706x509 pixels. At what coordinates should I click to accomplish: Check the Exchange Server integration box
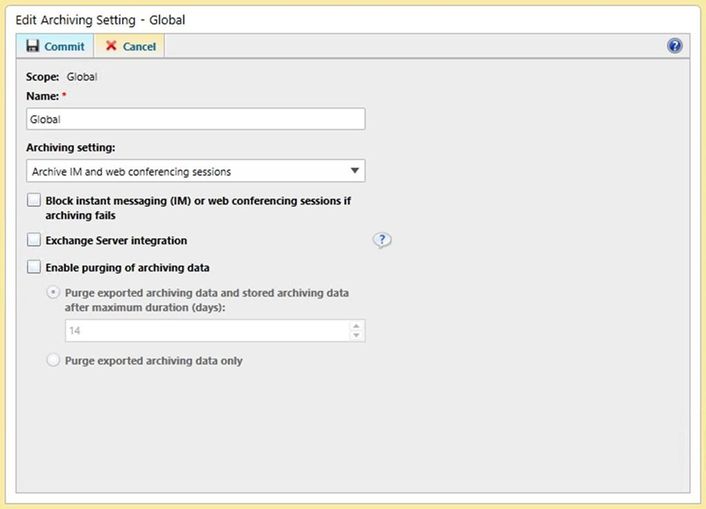click(x=34, y=240)
